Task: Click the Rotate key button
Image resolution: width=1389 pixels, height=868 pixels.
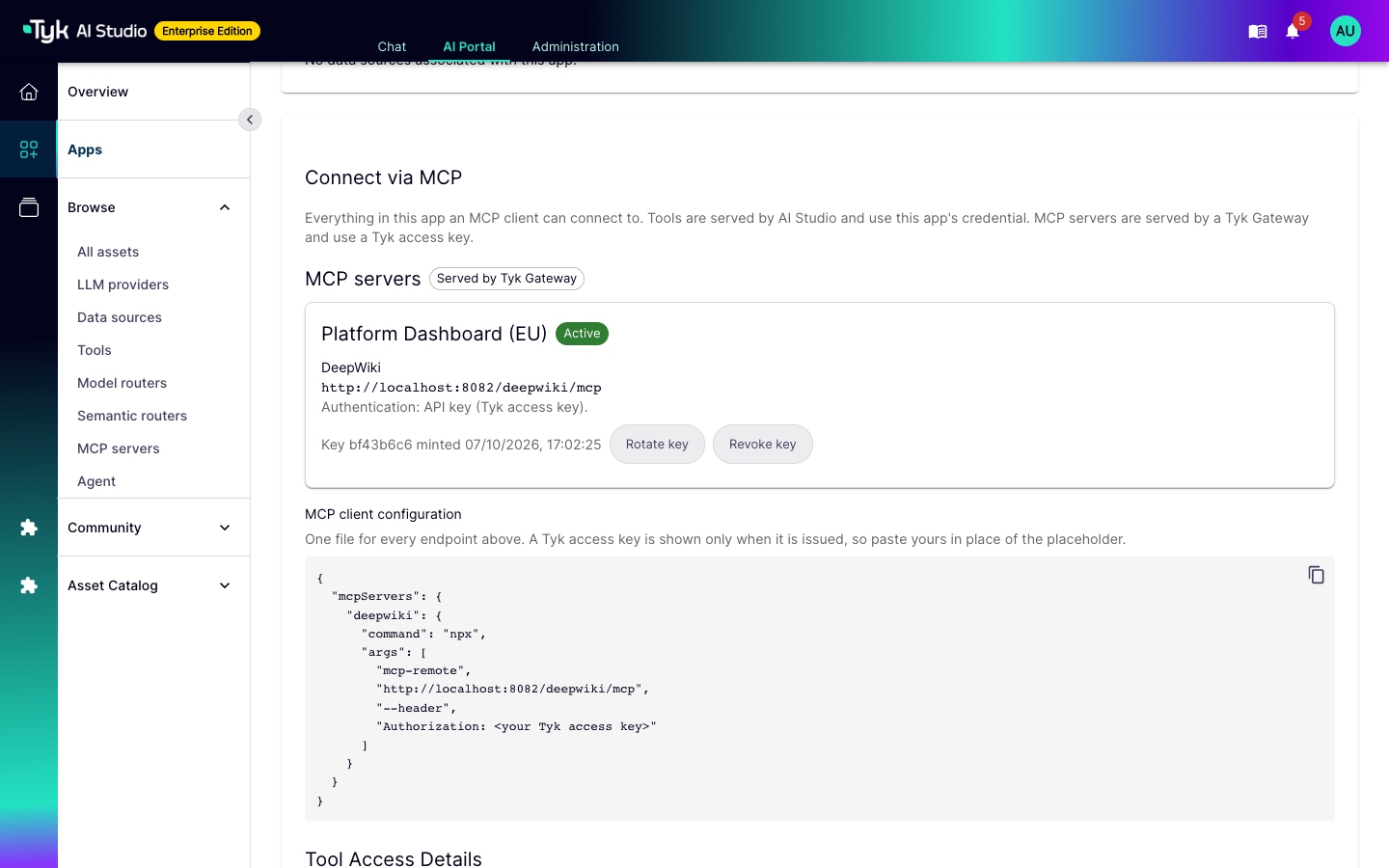Action: click(657, 445)
